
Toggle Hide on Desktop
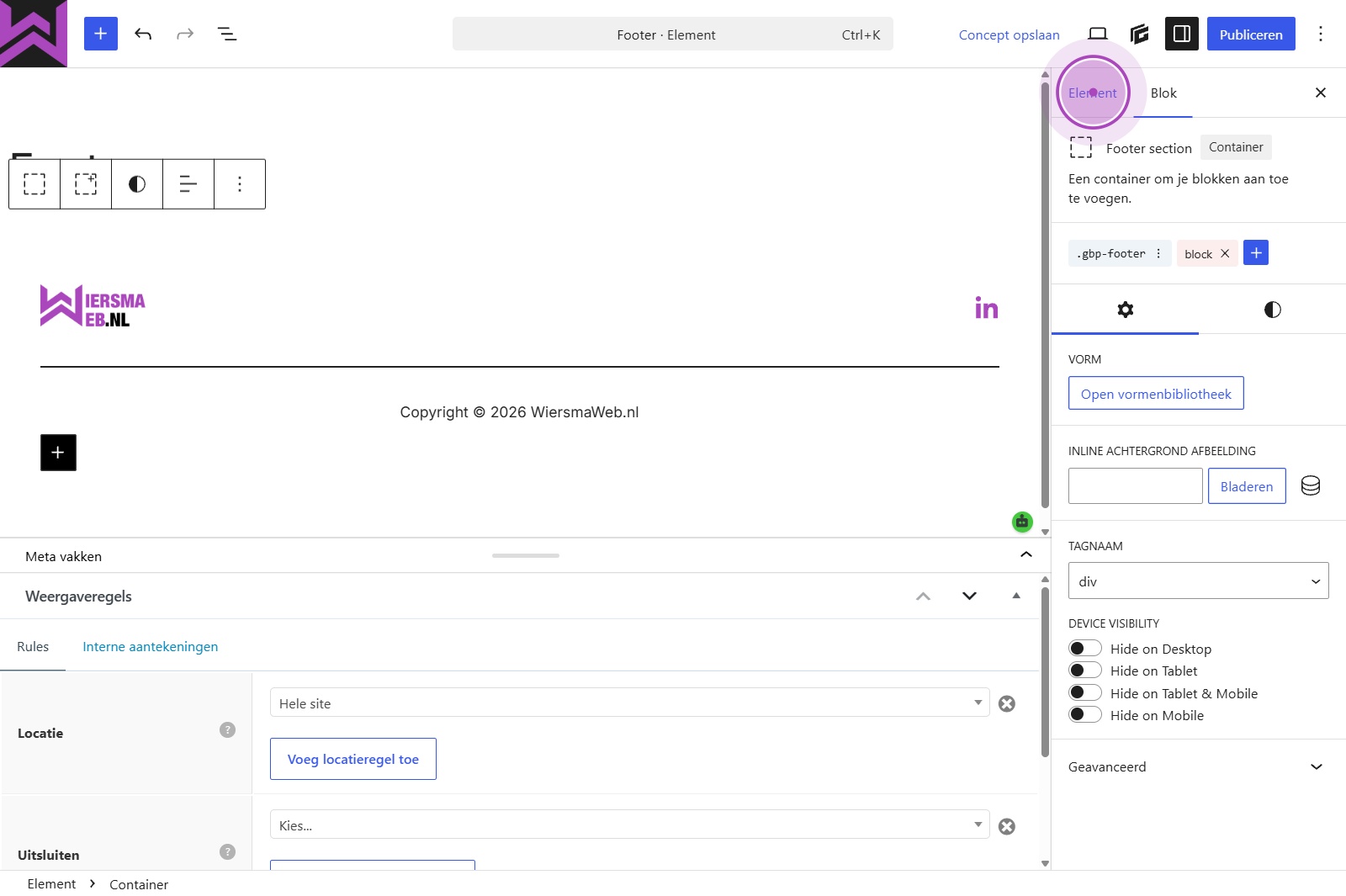(x=1085, y=648)
